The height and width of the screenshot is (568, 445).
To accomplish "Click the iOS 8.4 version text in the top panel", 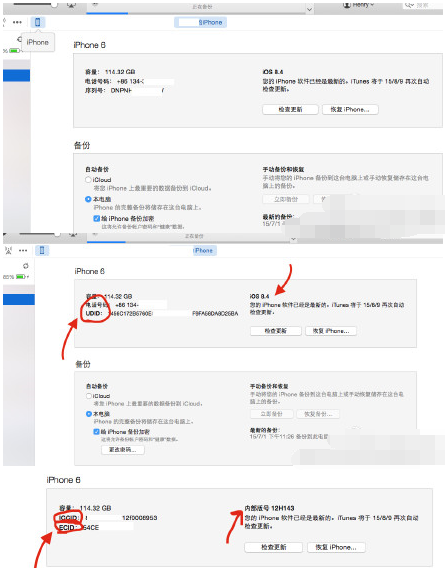I will pyautogui.click(x=273, y=72).
